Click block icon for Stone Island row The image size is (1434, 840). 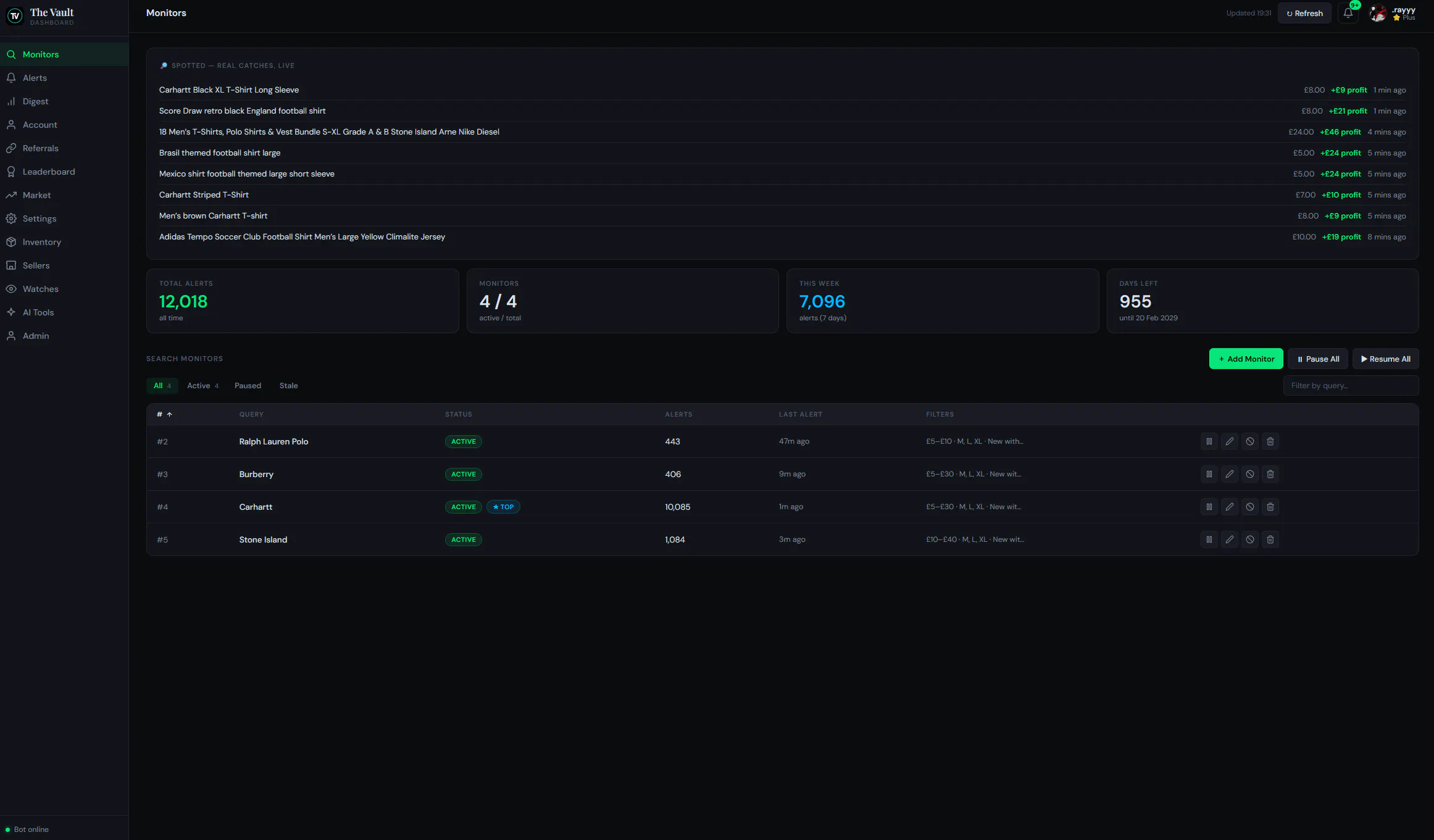pos(1249,539)
